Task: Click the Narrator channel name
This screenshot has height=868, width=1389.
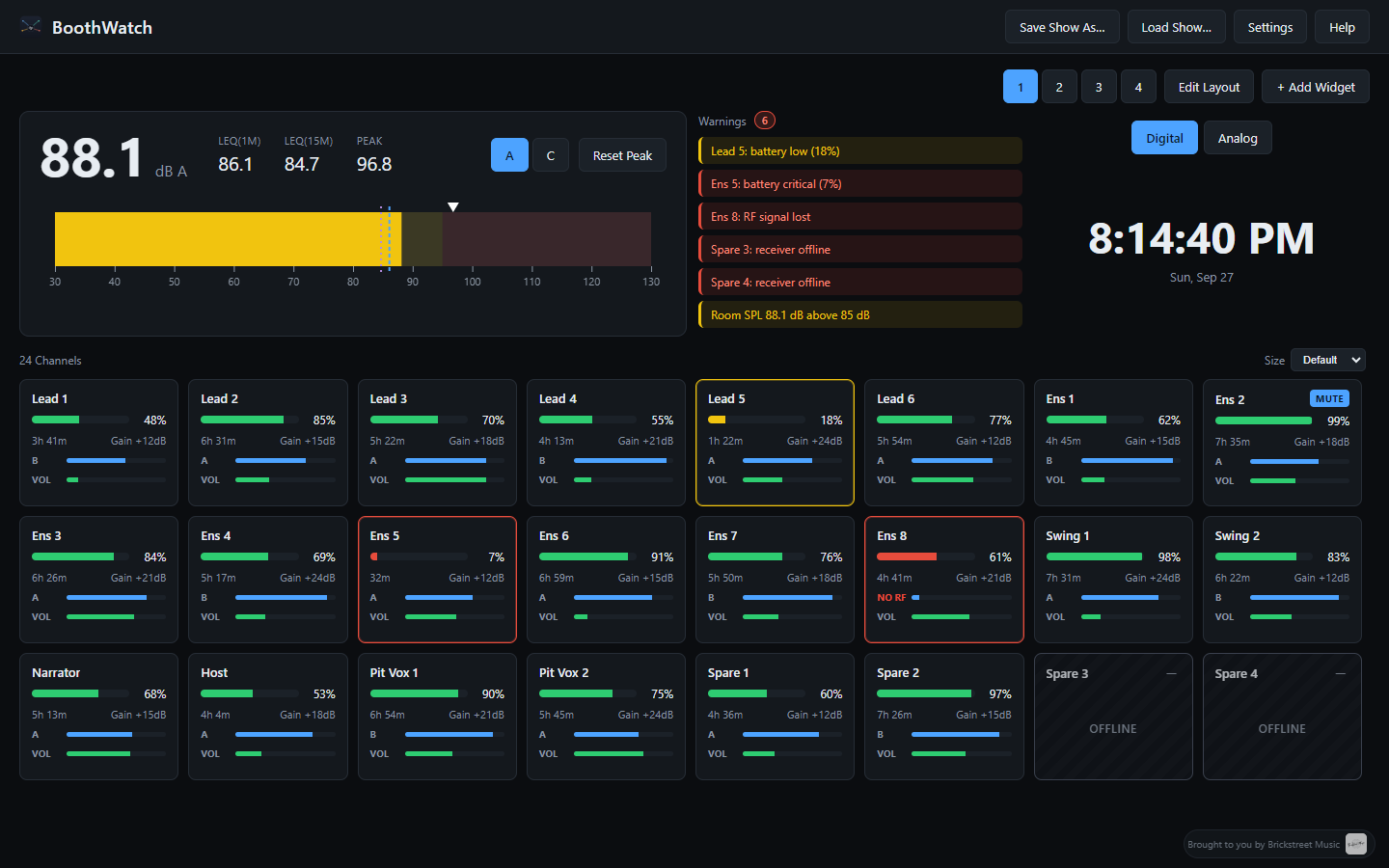Action: [x=56, y=672]
